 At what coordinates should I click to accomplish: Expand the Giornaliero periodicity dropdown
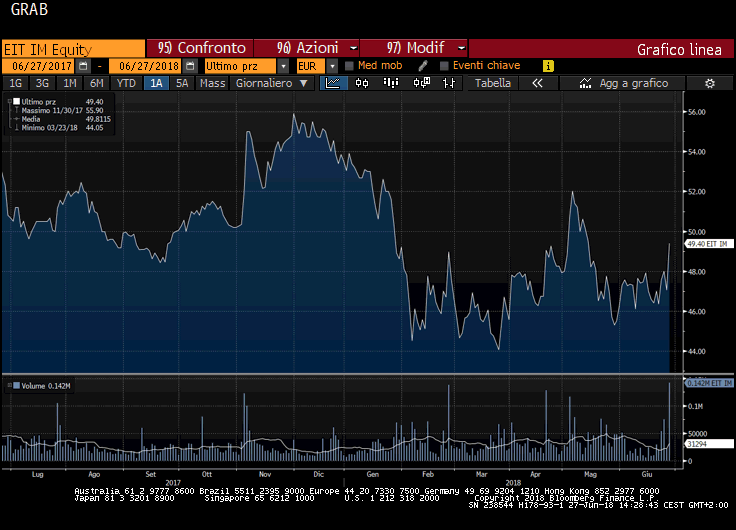tap(304, 84)
